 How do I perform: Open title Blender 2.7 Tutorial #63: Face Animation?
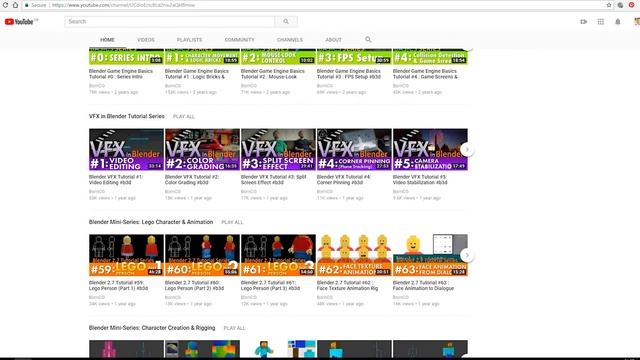pos(423,285)
